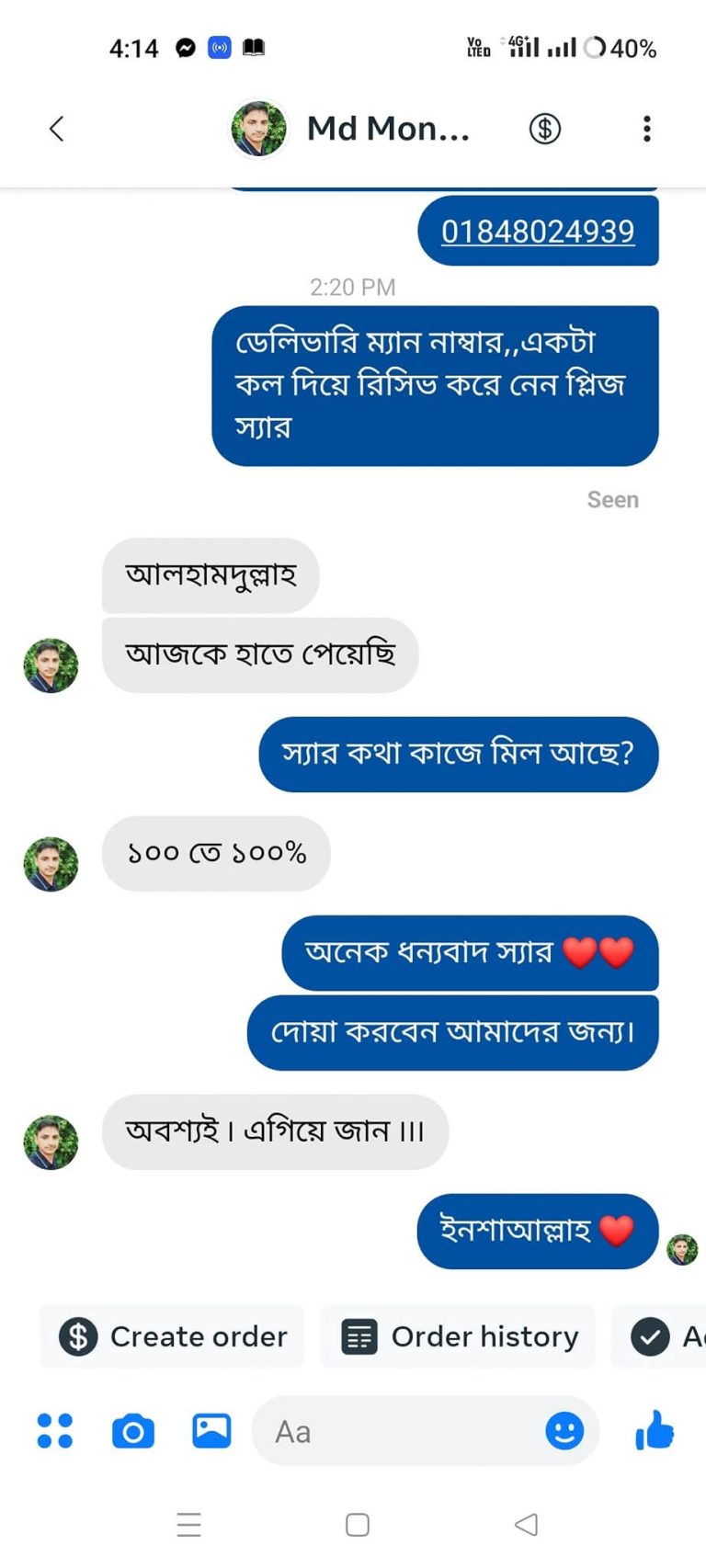
Task: Open the four-dot more actions menu
Action: (x=54, y=1431)
